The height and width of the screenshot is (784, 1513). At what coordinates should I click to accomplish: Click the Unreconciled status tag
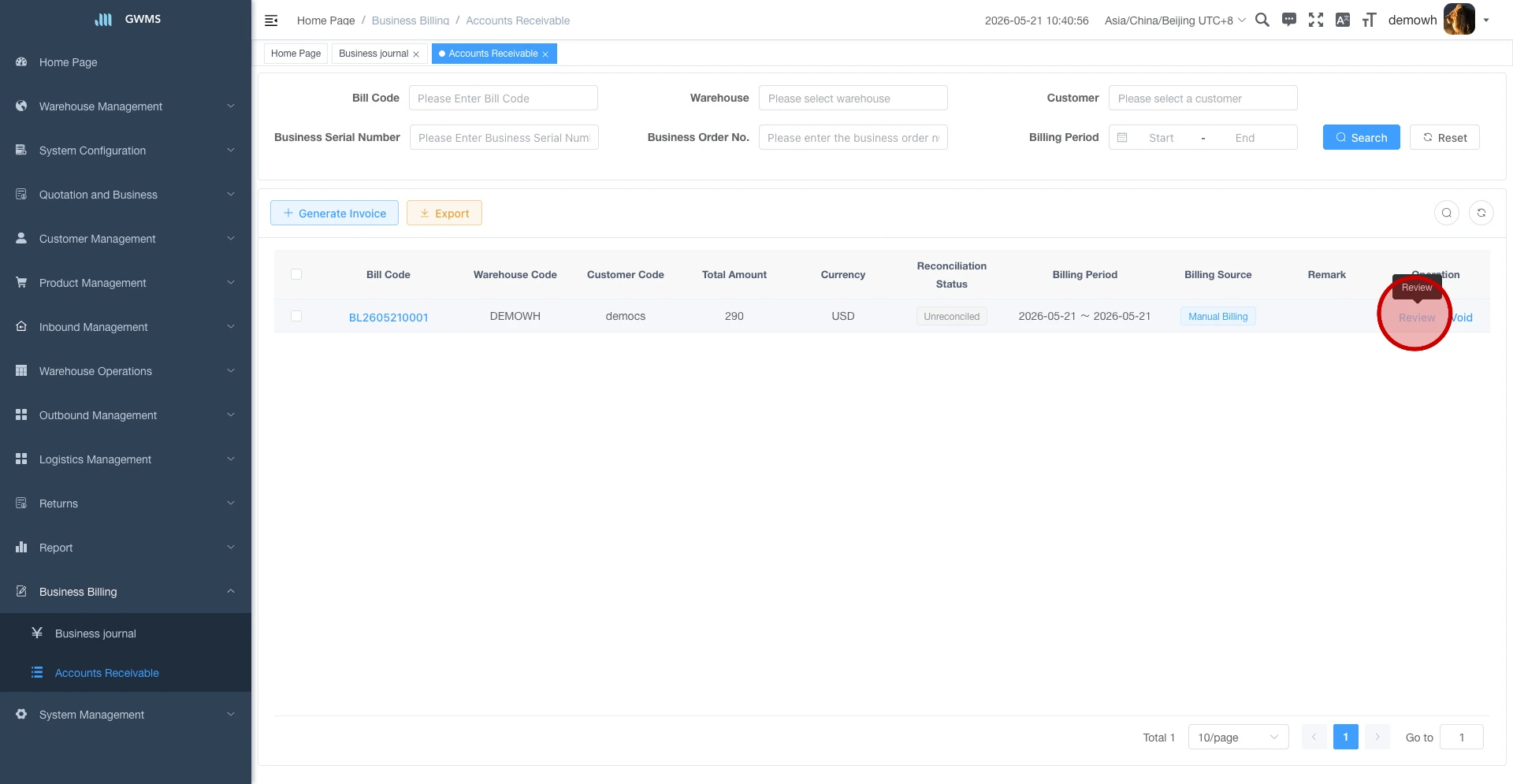click(x=951, y=316)
